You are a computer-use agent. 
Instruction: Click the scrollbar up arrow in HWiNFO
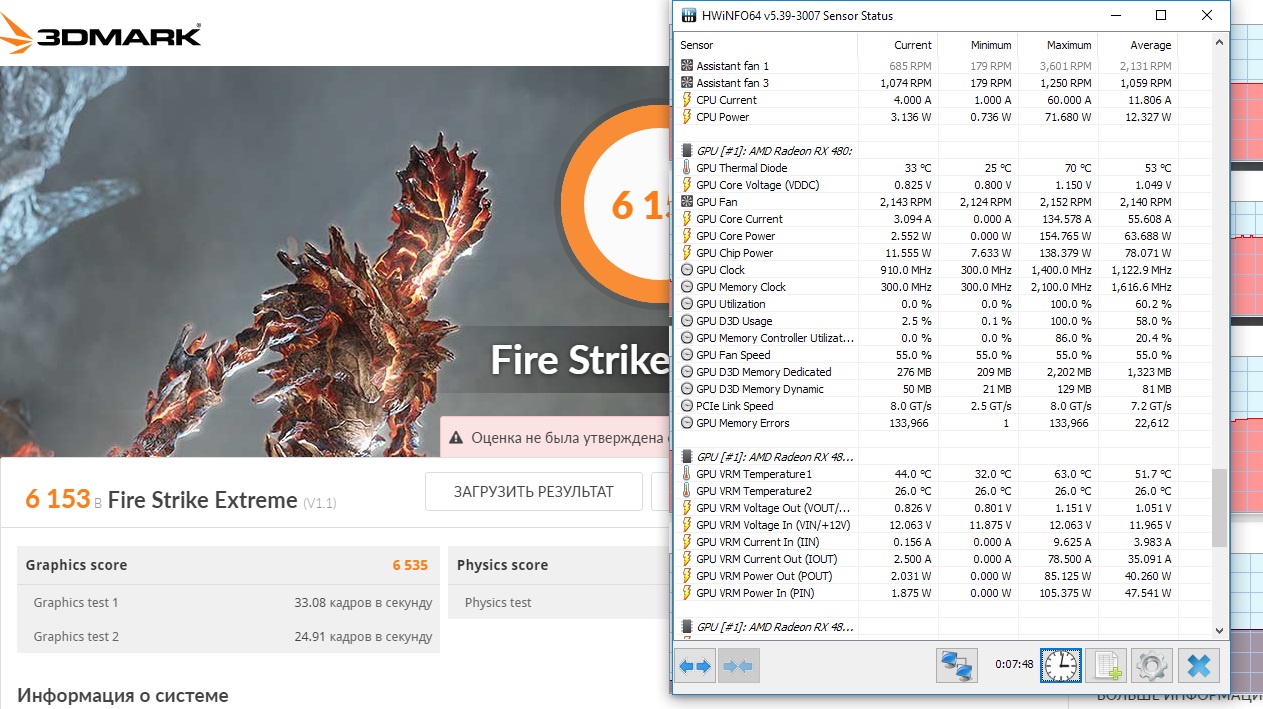click(1219, 43)
